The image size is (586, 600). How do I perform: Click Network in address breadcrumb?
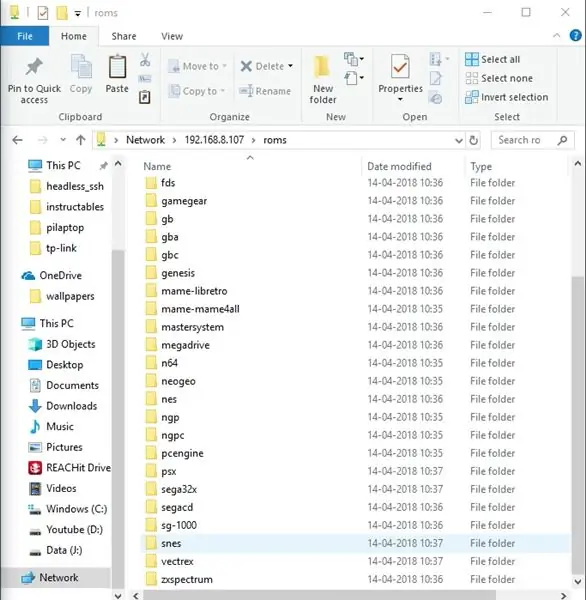pyautogui.click(x=145, y=140)
